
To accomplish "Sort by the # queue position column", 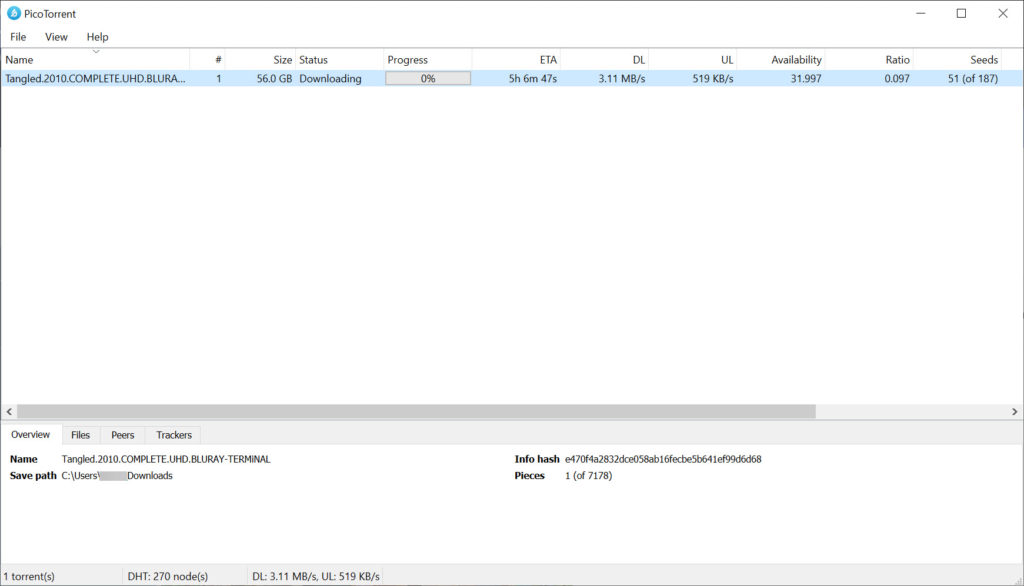I will coord(208,59).
